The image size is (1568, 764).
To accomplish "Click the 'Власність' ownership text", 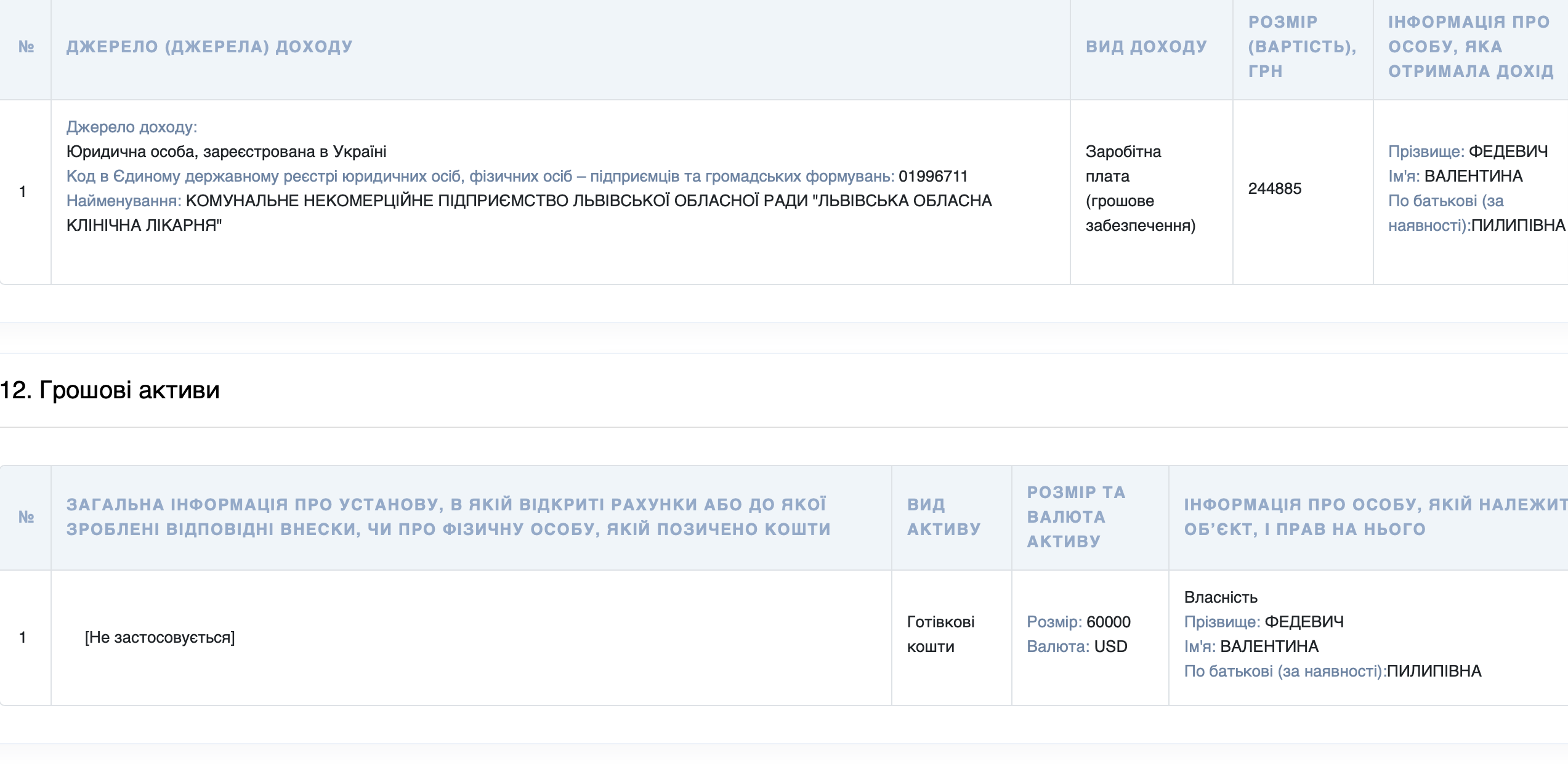I will coord(1221,597).
